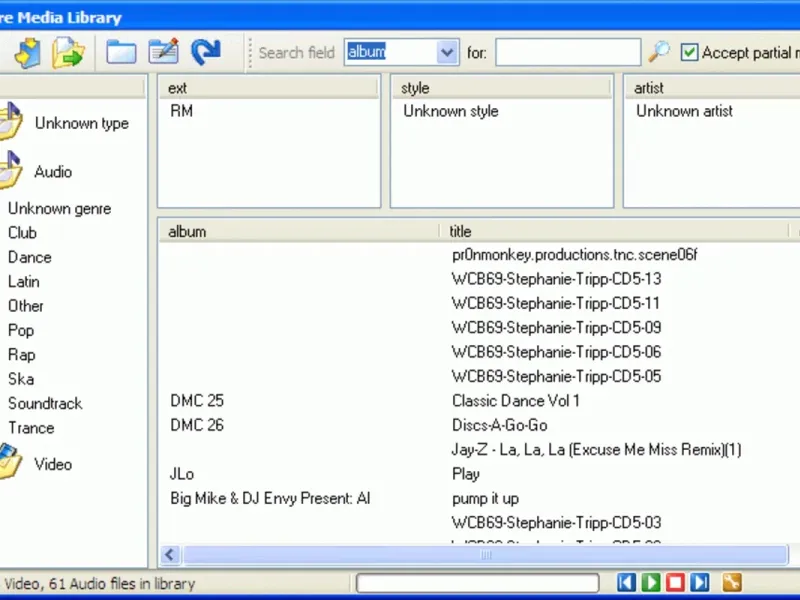Click the 'ext' column header
The height and width of the screenshot is (600, 800).
(x=268, y=88)
